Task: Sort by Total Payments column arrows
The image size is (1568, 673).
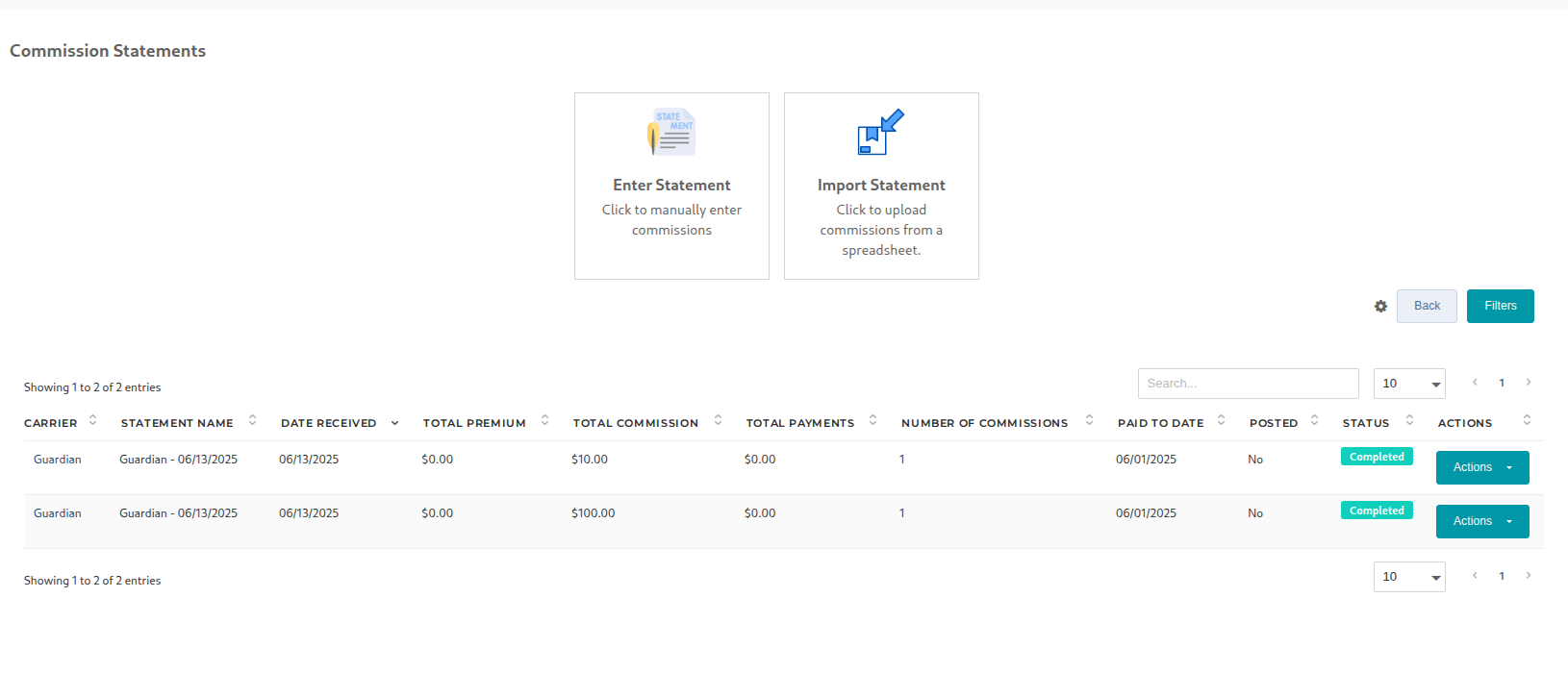Action: click(873, 420)
